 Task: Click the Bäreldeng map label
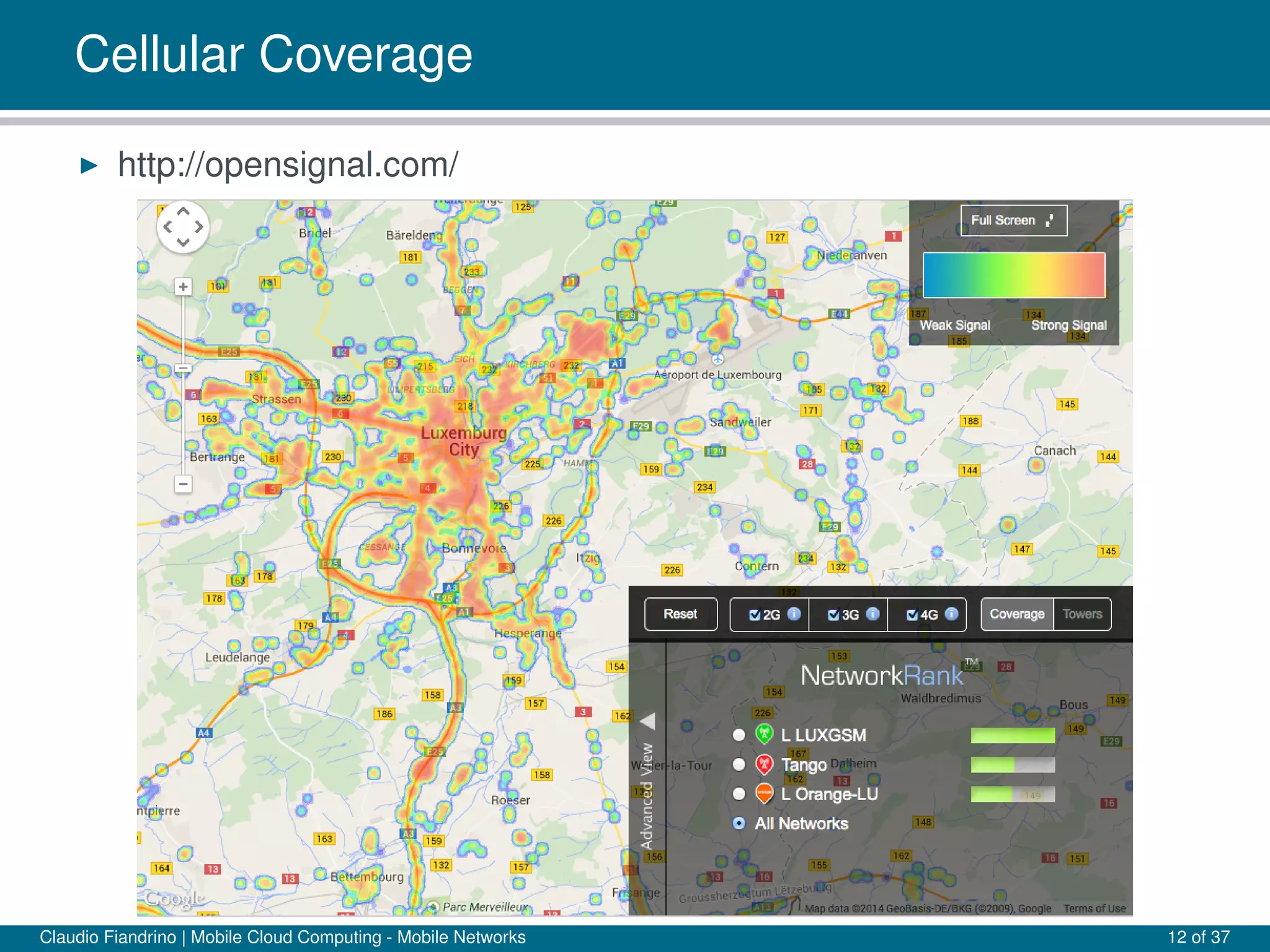(x=414, y=236)
